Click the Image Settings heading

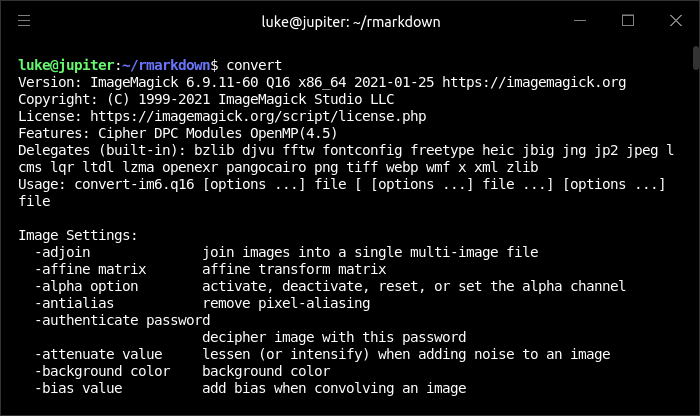click(78, 235)
